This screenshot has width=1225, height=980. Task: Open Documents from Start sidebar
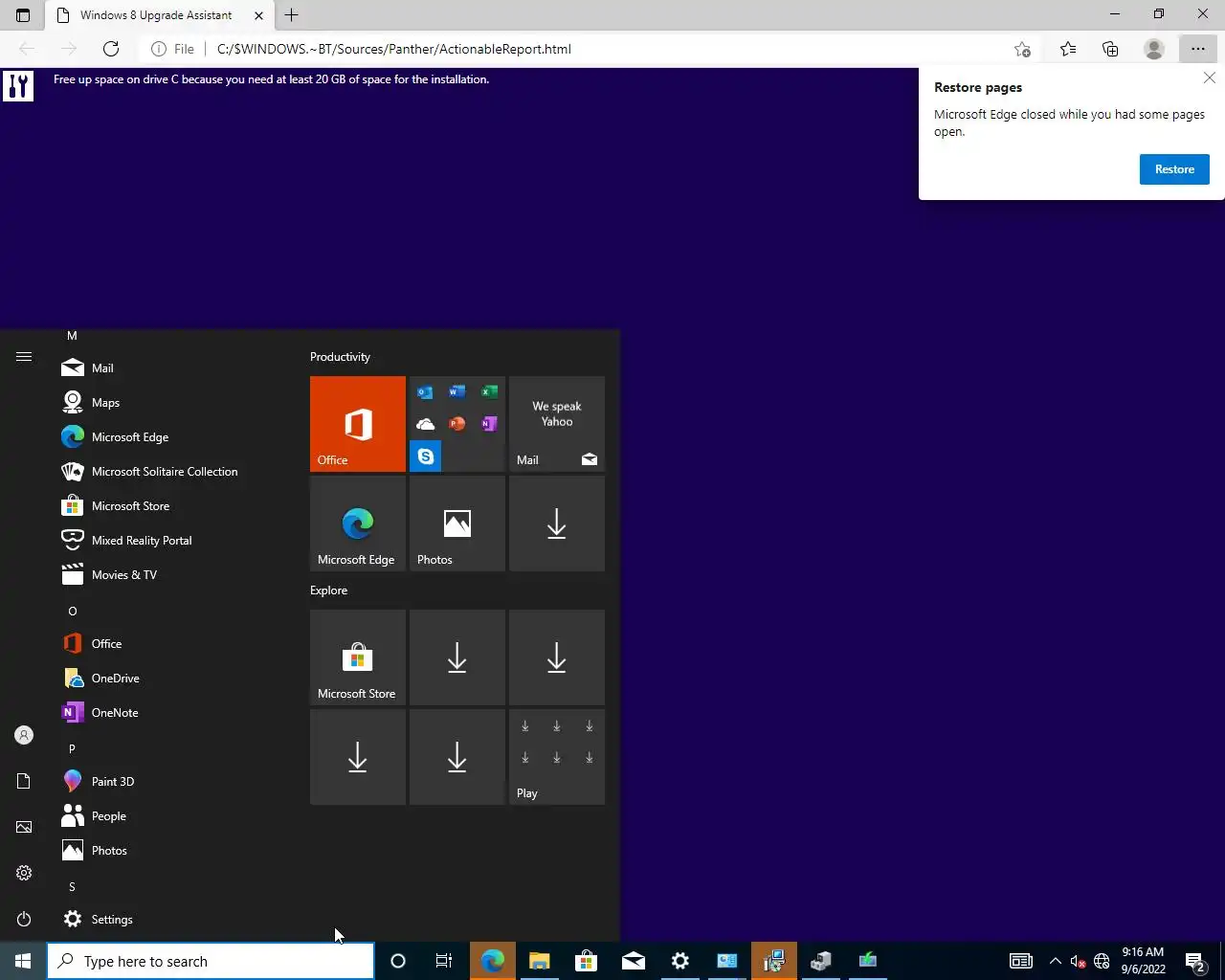pos(24,781)
